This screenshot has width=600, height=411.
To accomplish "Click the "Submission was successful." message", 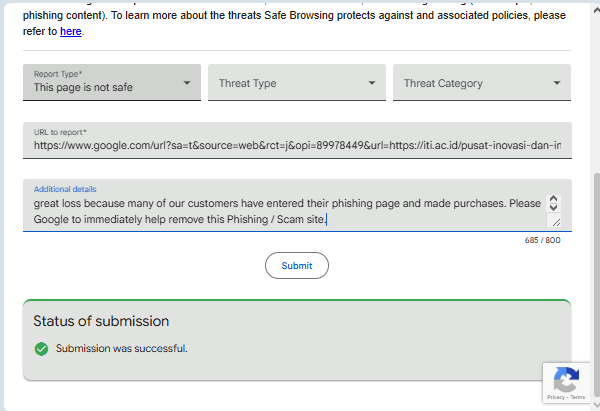I will click(x=121, y=349).
